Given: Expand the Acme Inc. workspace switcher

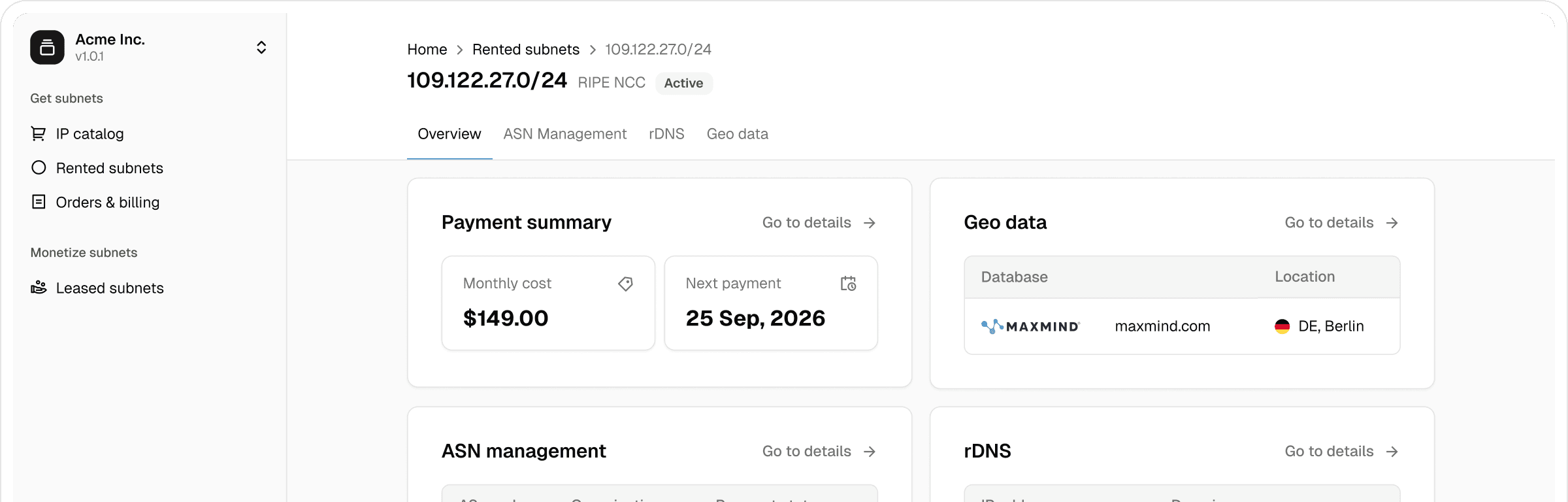Looking at the screenshot, I should [261, 47].
